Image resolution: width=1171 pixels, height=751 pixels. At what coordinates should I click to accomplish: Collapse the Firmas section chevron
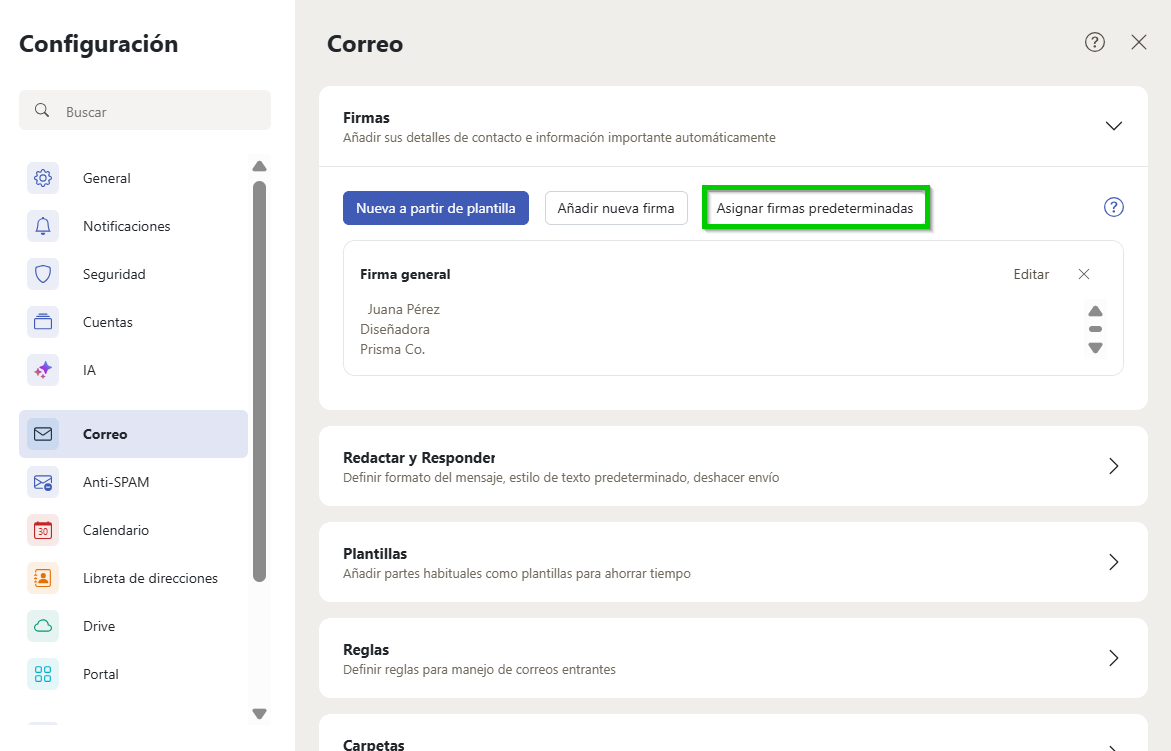pyautogui.click(x=1114, y=126)
